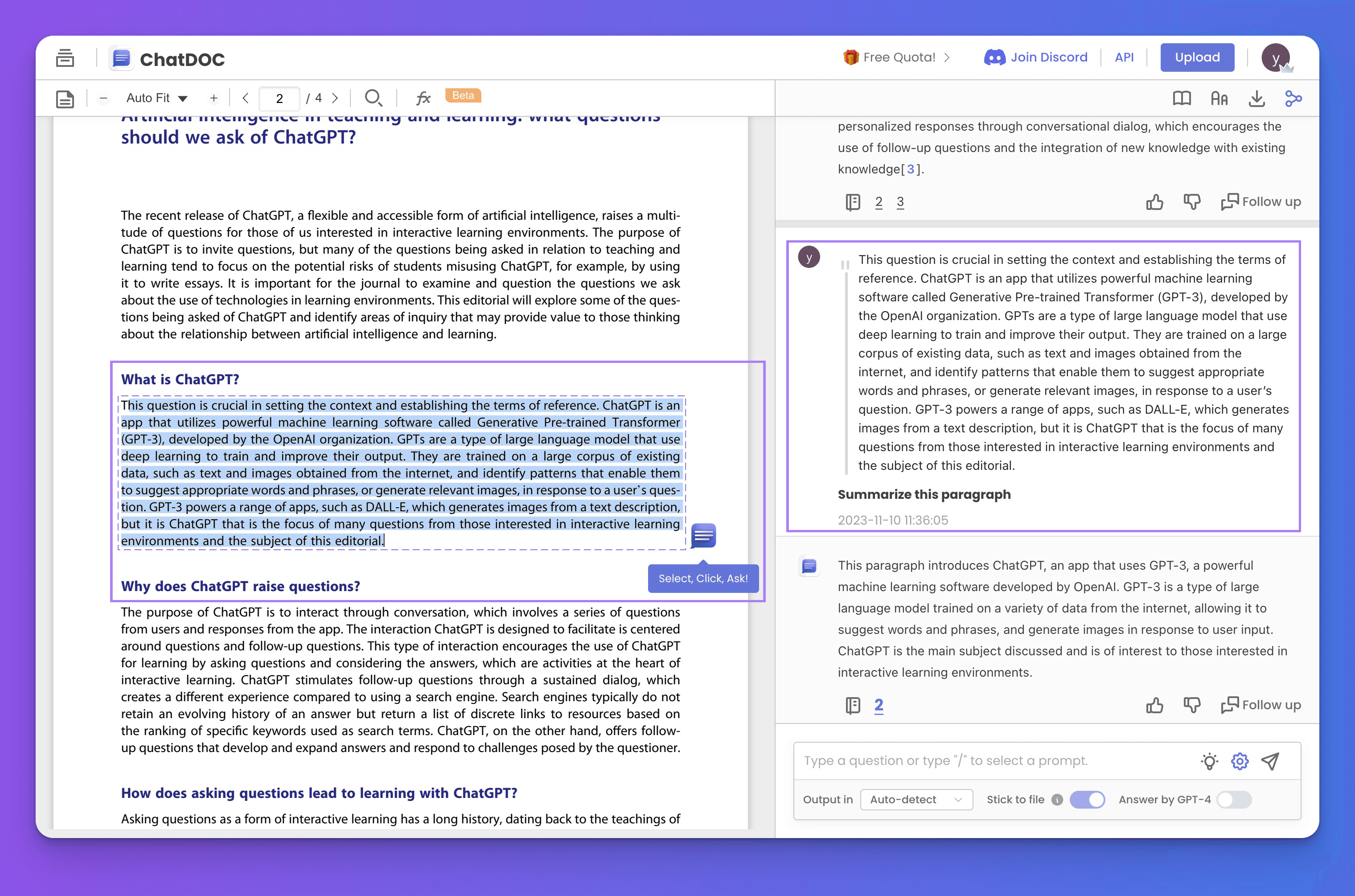Viewport: 1355px width, 896px height.
Task: Click the lightbulb suggestions icon
Action: coord(1209,760)
